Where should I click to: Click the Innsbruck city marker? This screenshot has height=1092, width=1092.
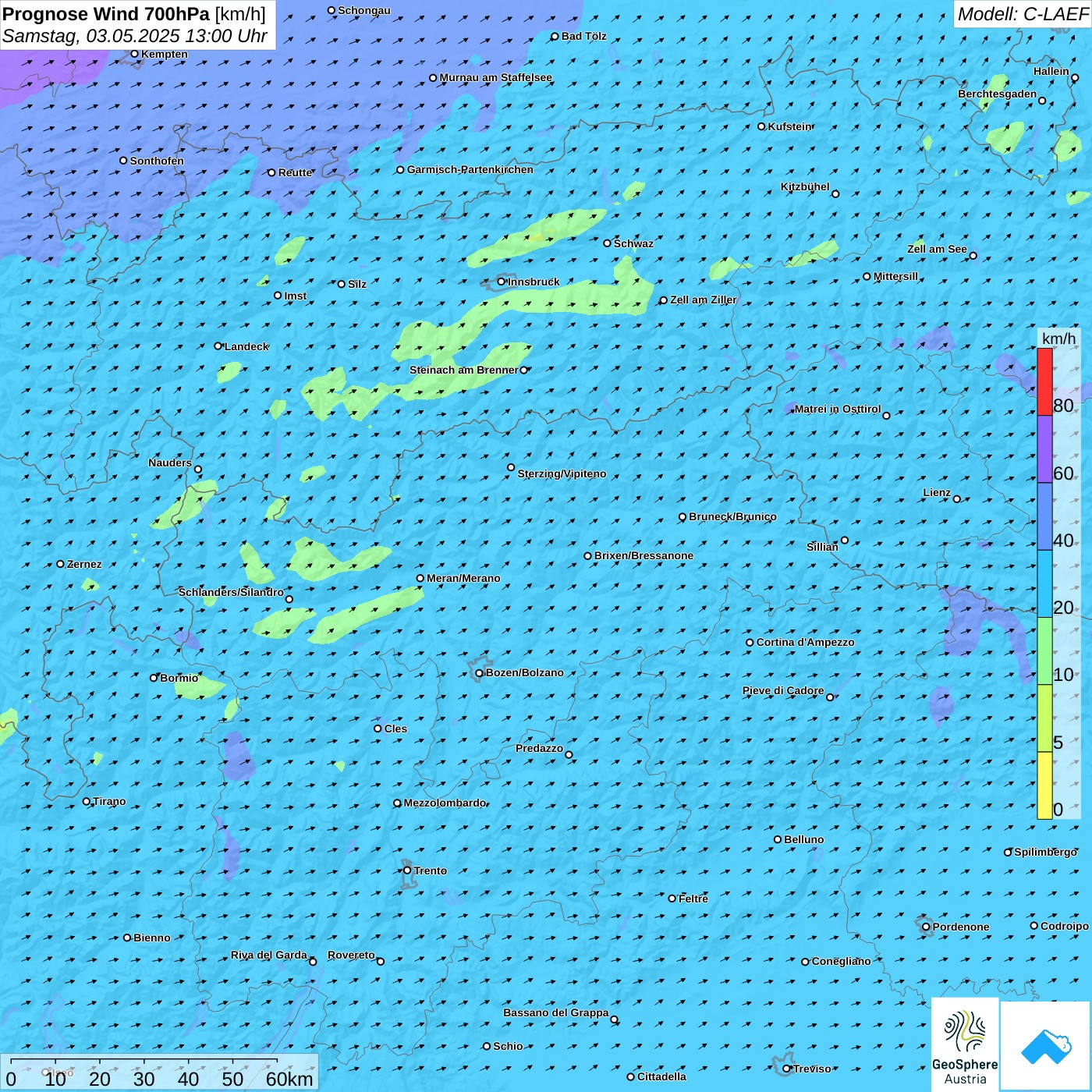(x=502, y=282)
